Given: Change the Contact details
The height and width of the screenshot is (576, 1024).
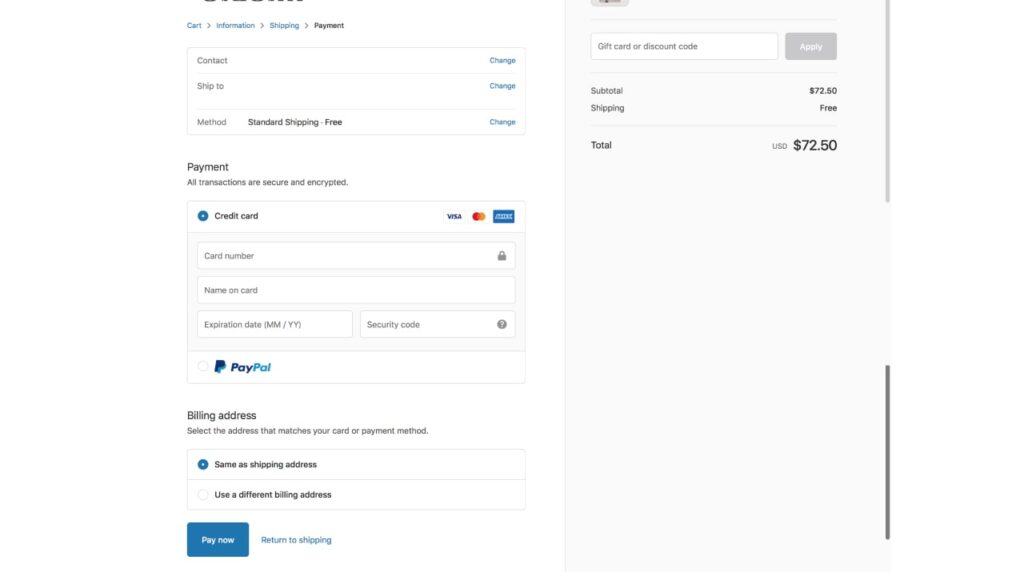Looking at the screenshot, I should [x=502, y=60].
